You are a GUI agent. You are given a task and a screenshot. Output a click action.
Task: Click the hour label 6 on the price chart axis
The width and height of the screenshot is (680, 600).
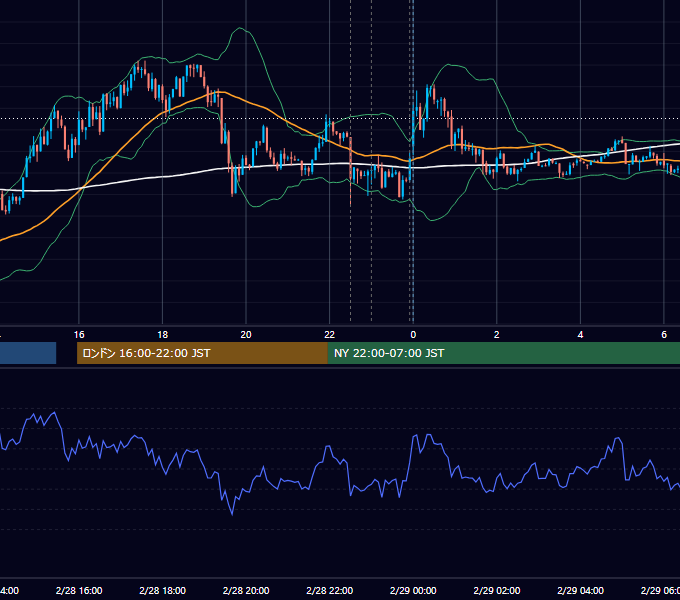664,335
